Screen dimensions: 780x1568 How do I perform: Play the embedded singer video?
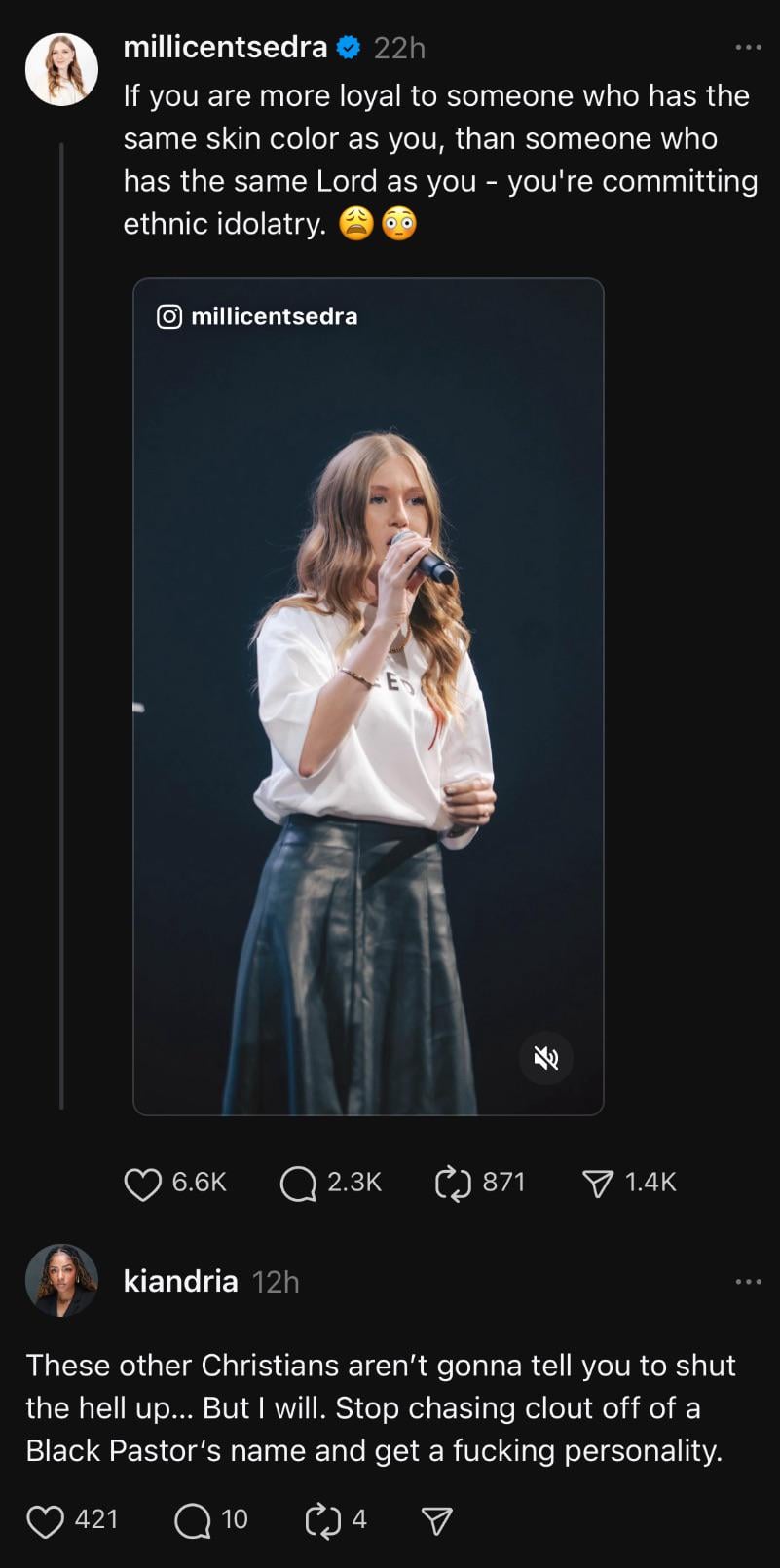point(368,697)
